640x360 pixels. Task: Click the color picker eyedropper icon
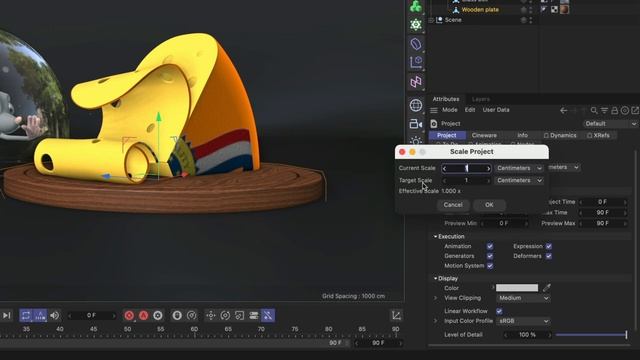point(547,288)
